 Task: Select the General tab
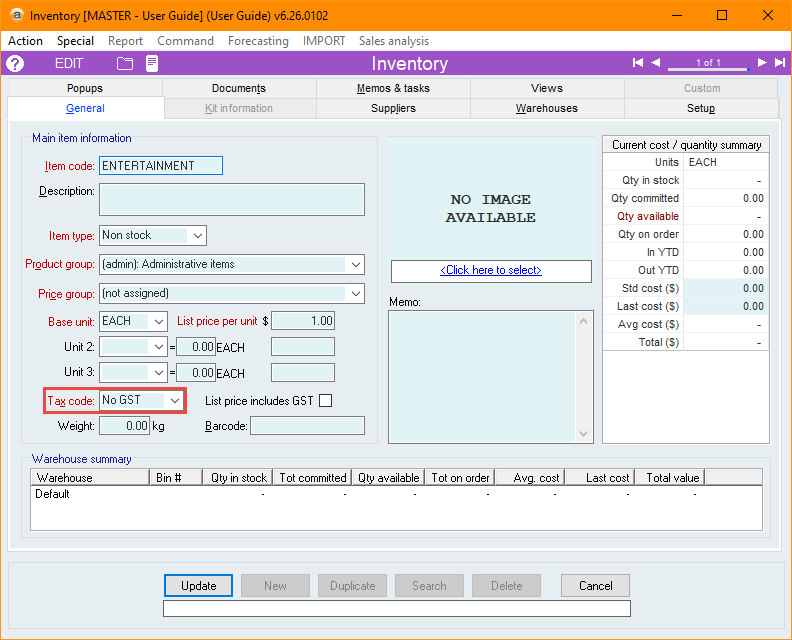click(85, 108)
